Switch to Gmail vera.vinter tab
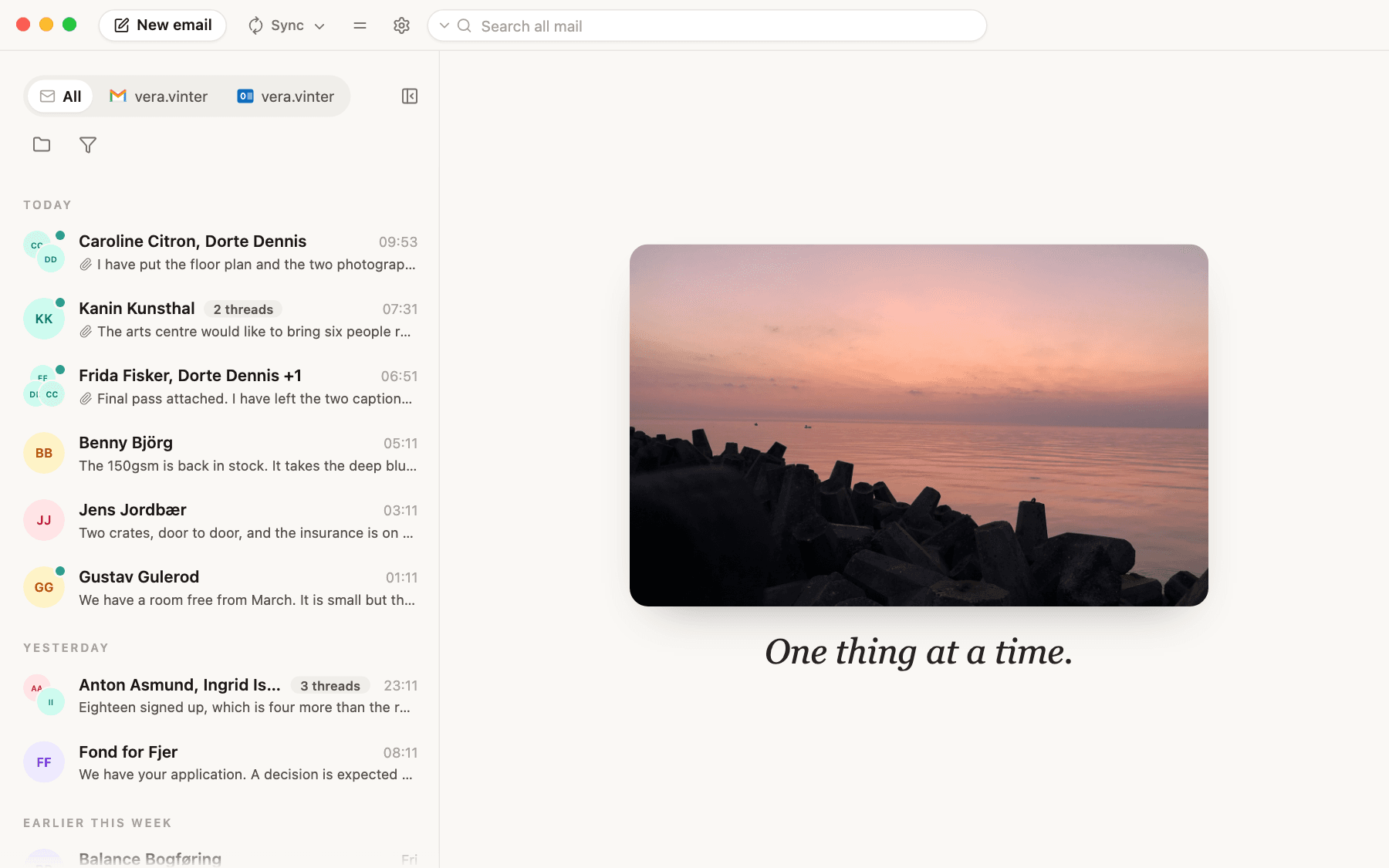 (x=159, y=96)
